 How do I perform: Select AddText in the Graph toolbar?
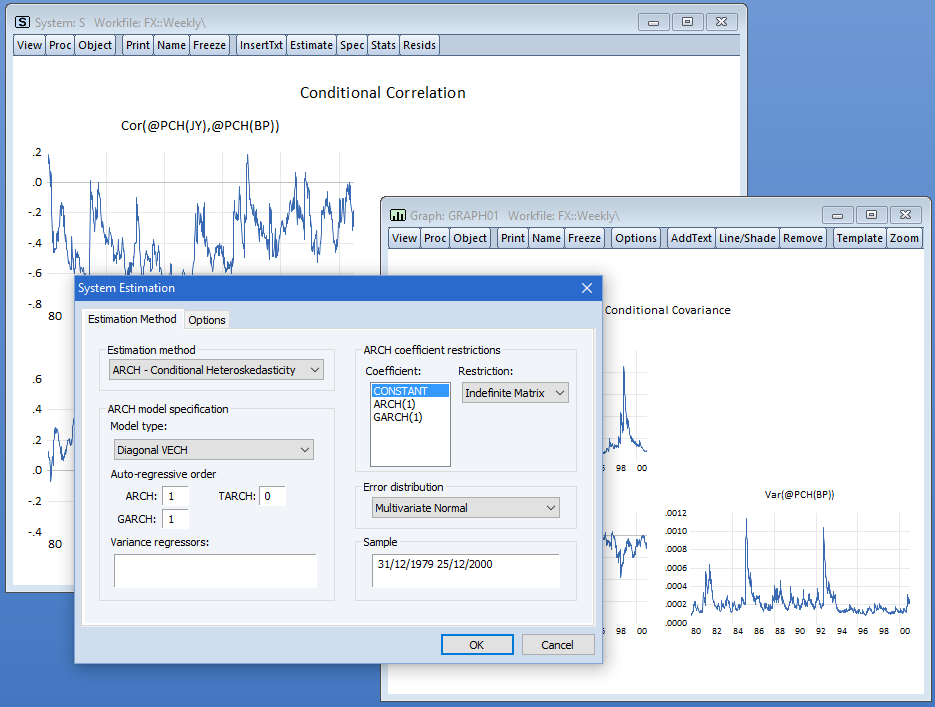(x=691, y=238)
